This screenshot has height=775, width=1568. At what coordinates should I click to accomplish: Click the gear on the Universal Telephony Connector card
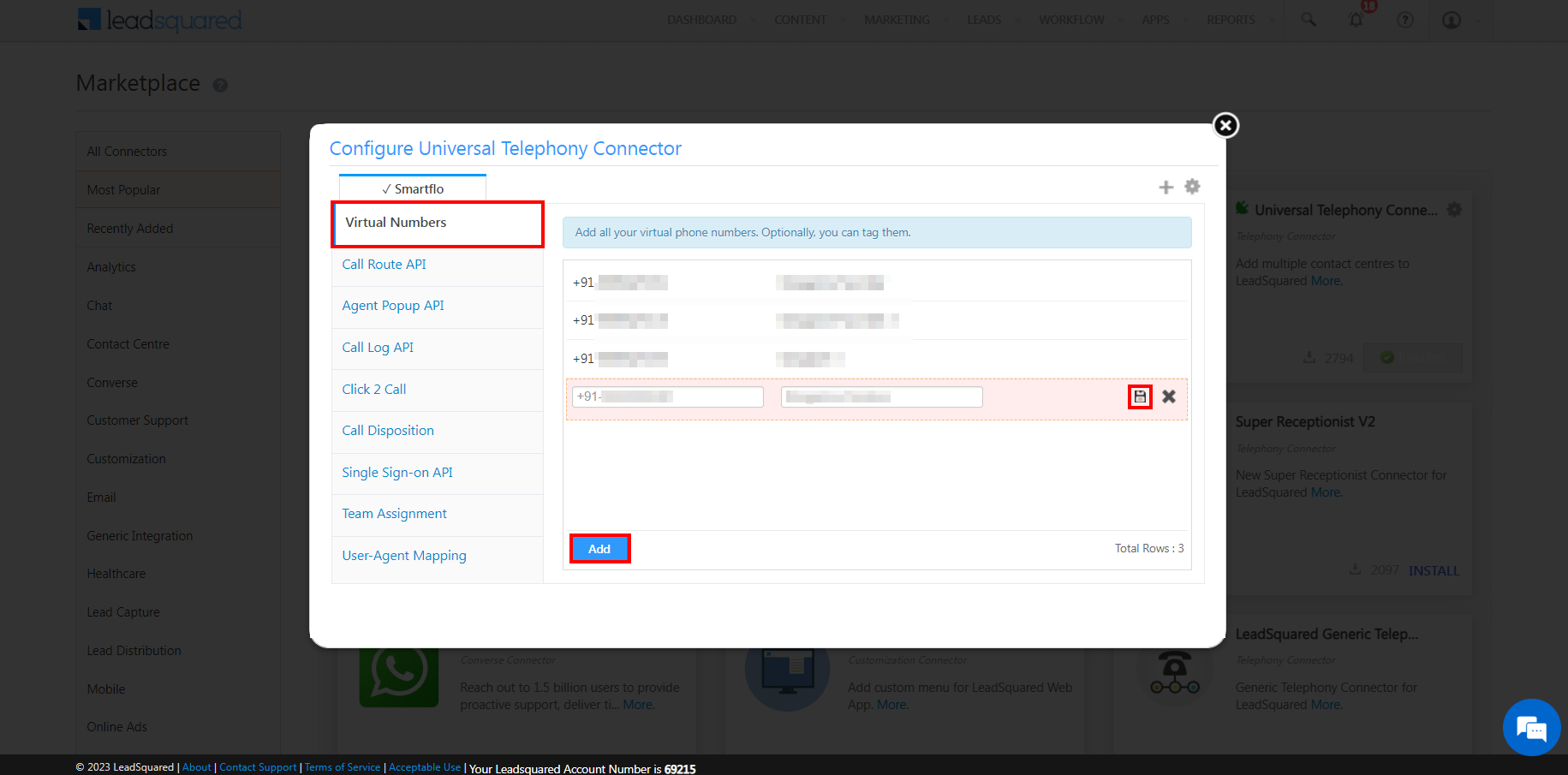tap(1454, 209)
